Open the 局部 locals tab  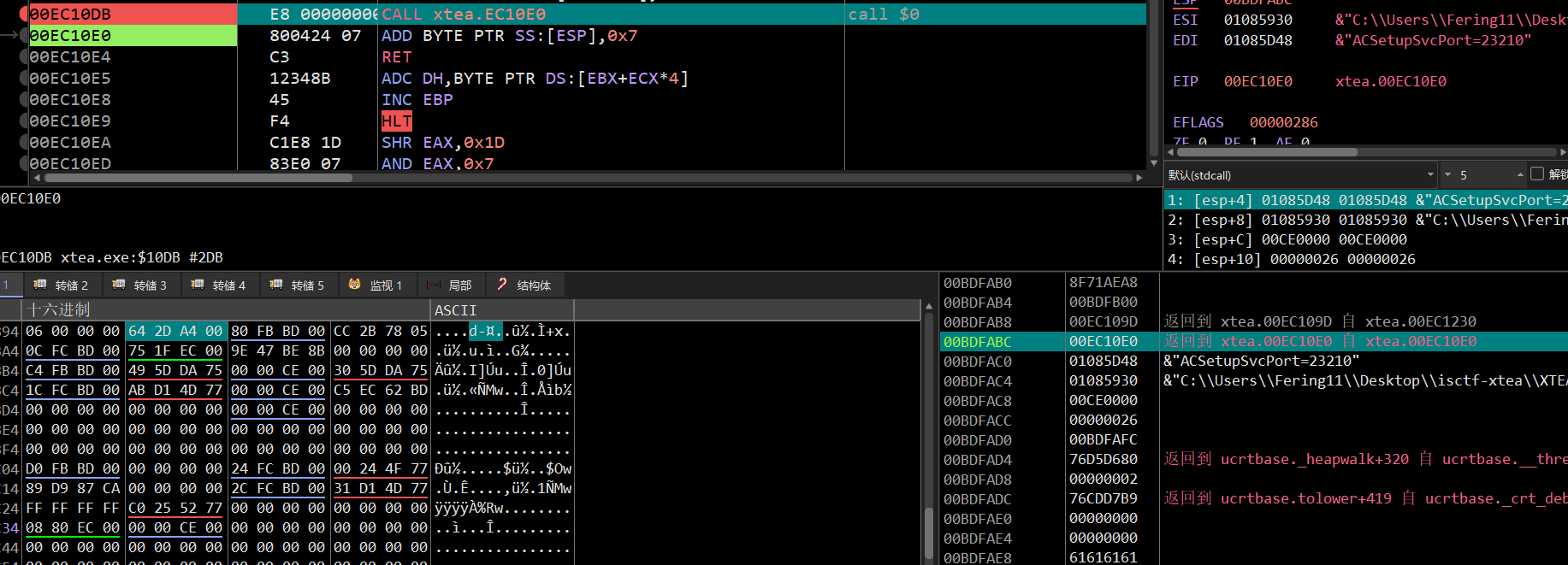point(450,285)
